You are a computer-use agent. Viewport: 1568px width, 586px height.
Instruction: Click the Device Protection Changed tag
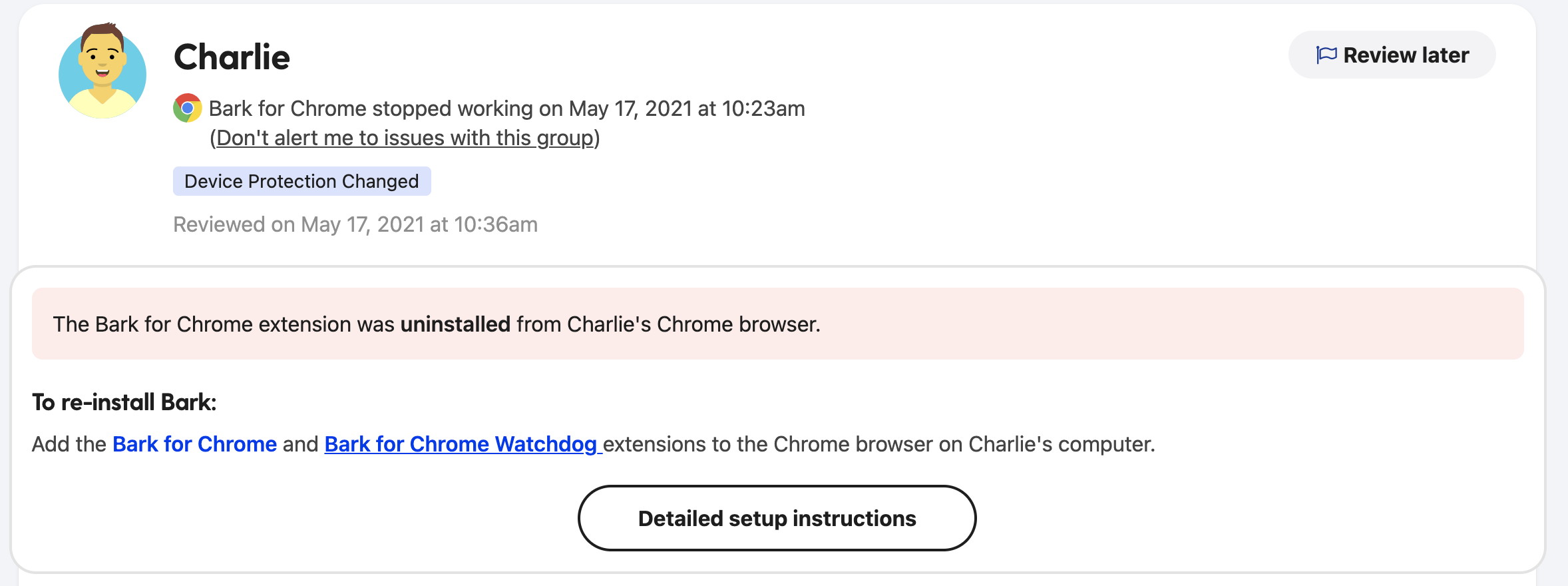[x=301, y=181]
